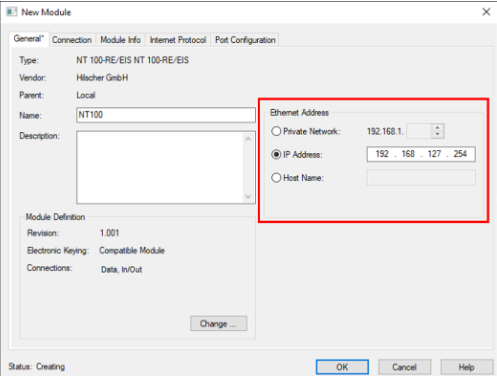Viewport: 497px width, 376px height.
Task: Open Help for the module dialog
Action: pos(467,367)
